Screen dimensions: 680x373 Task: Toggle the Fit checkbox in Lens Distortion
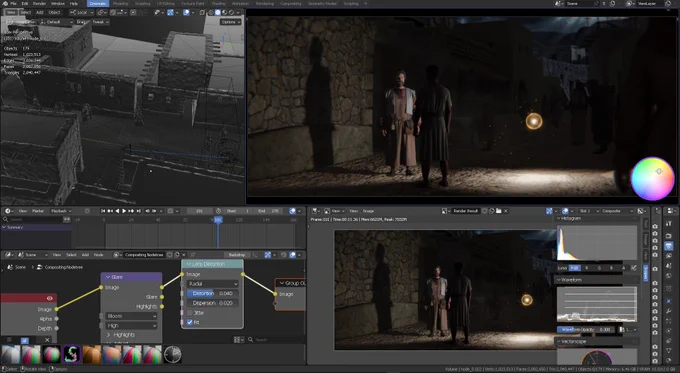tap(190, 322)
